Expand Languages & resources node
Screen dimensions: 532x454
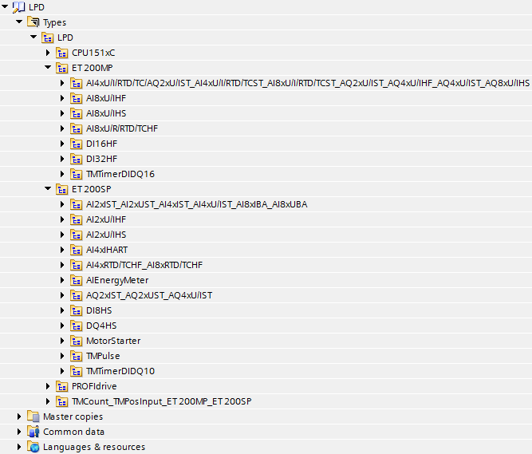pos(19,447)
